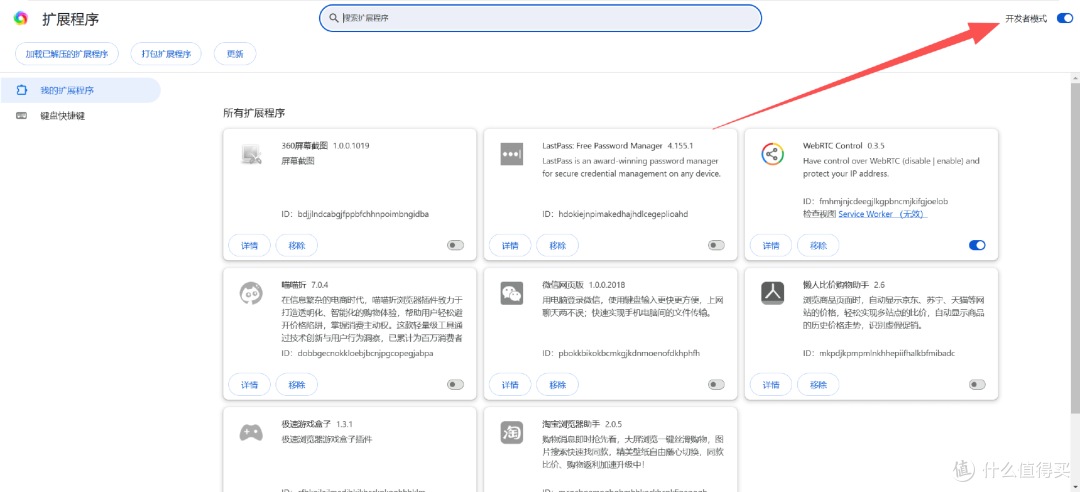Remove 微信网页版 with 移除 button
The image size is (1080, 492).
[558, 385]
